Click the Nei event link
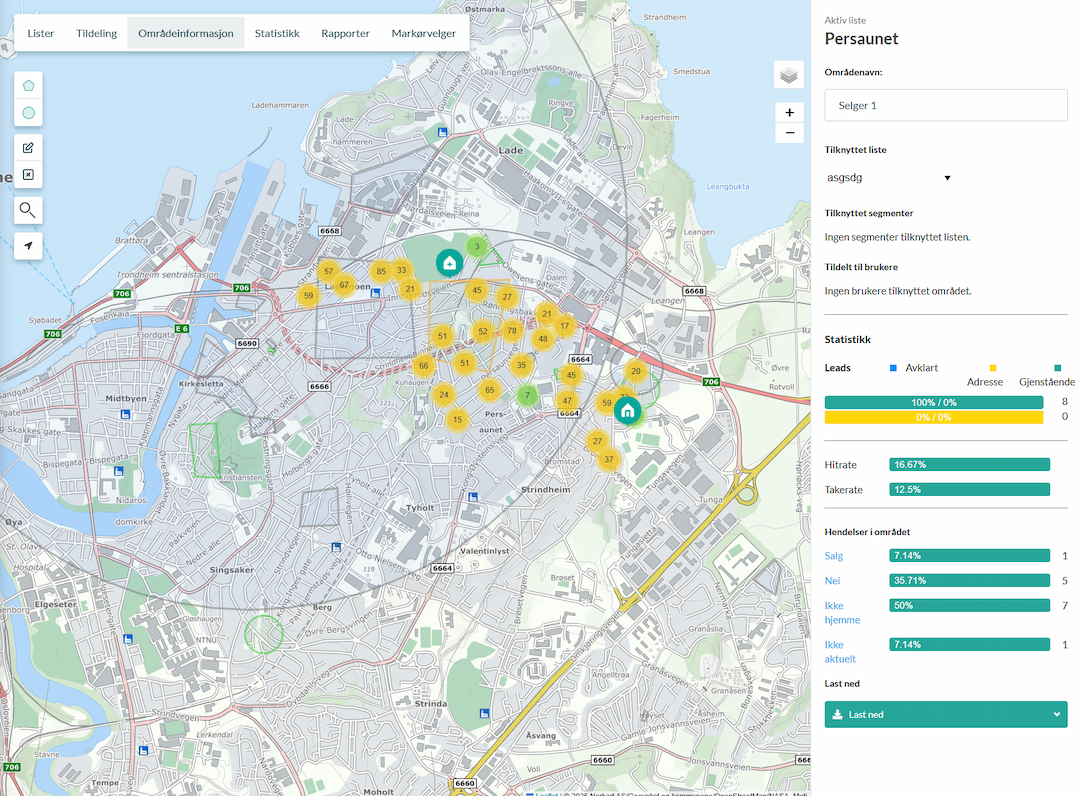Screen dimensions: 1080x796 (x=832, y=580)
